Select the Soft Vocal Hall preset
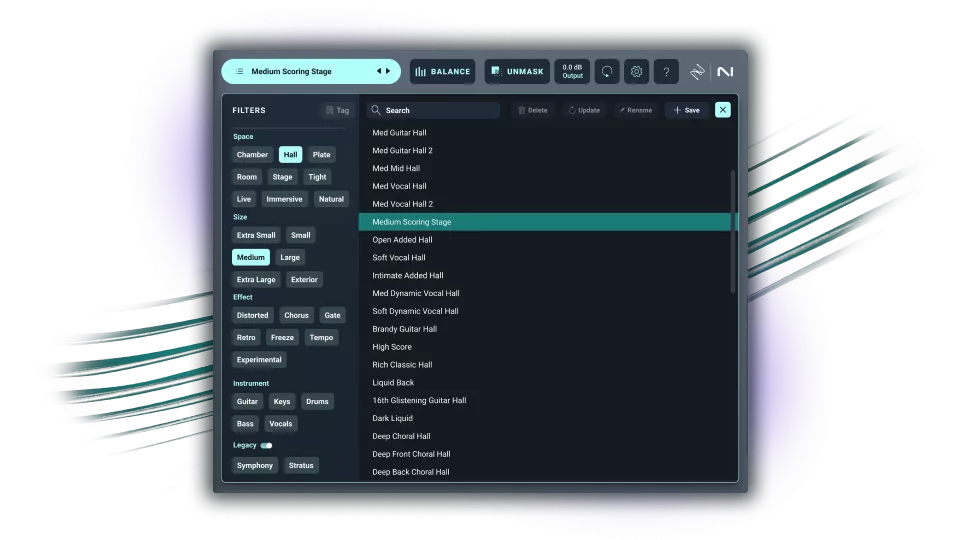 coord(545,258)
